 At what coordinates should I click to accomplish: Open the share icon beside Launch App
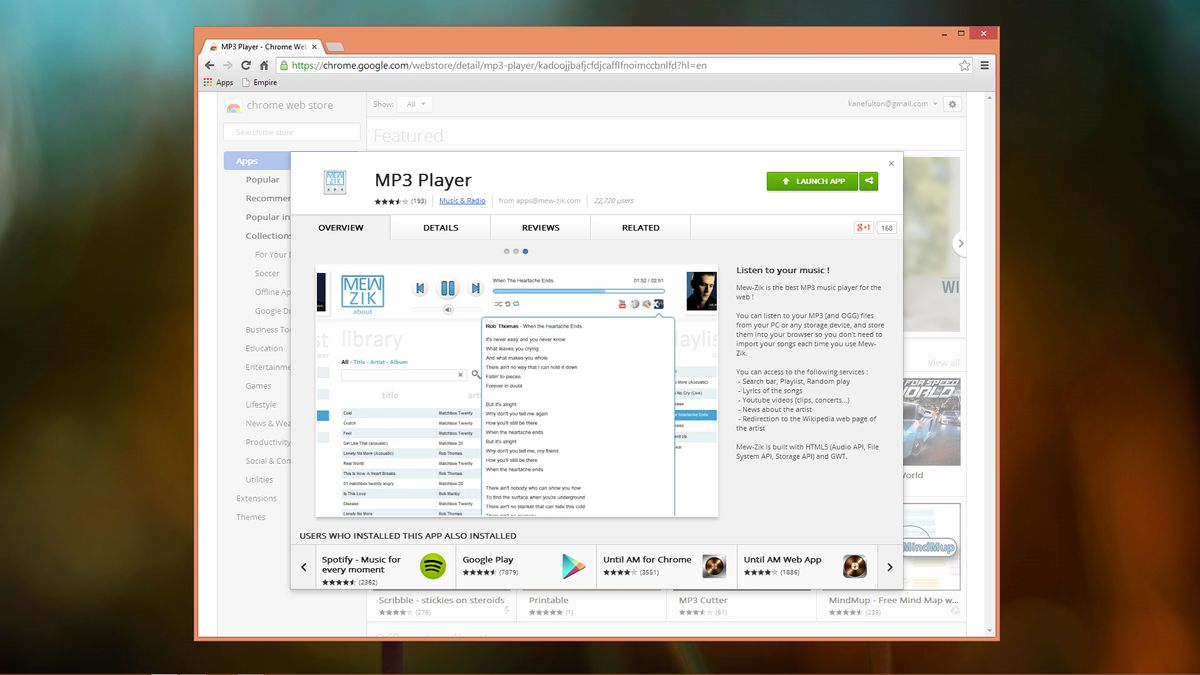[x=869, y=181]
